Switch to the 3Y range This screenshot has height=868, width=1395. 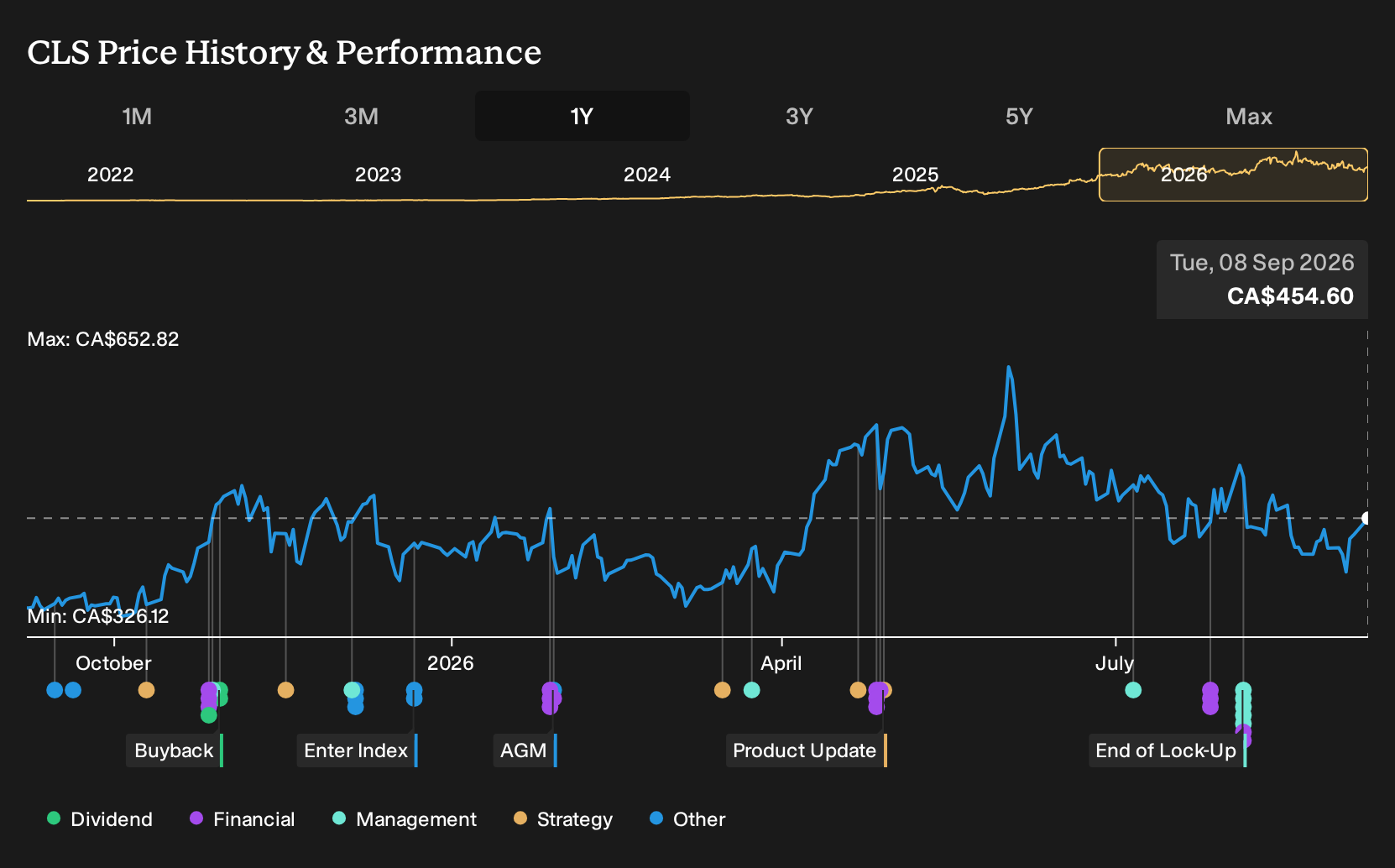point(799,116)
